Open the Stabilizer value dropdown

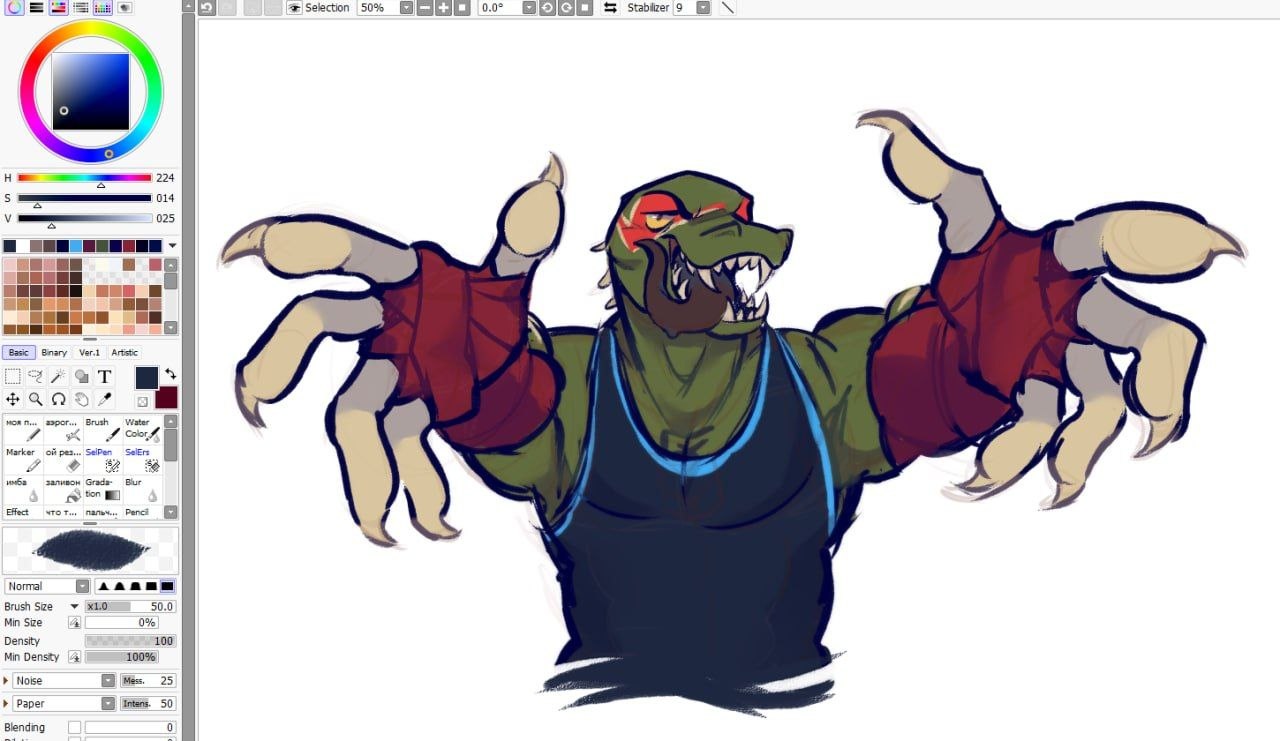[x=703, y=7]
